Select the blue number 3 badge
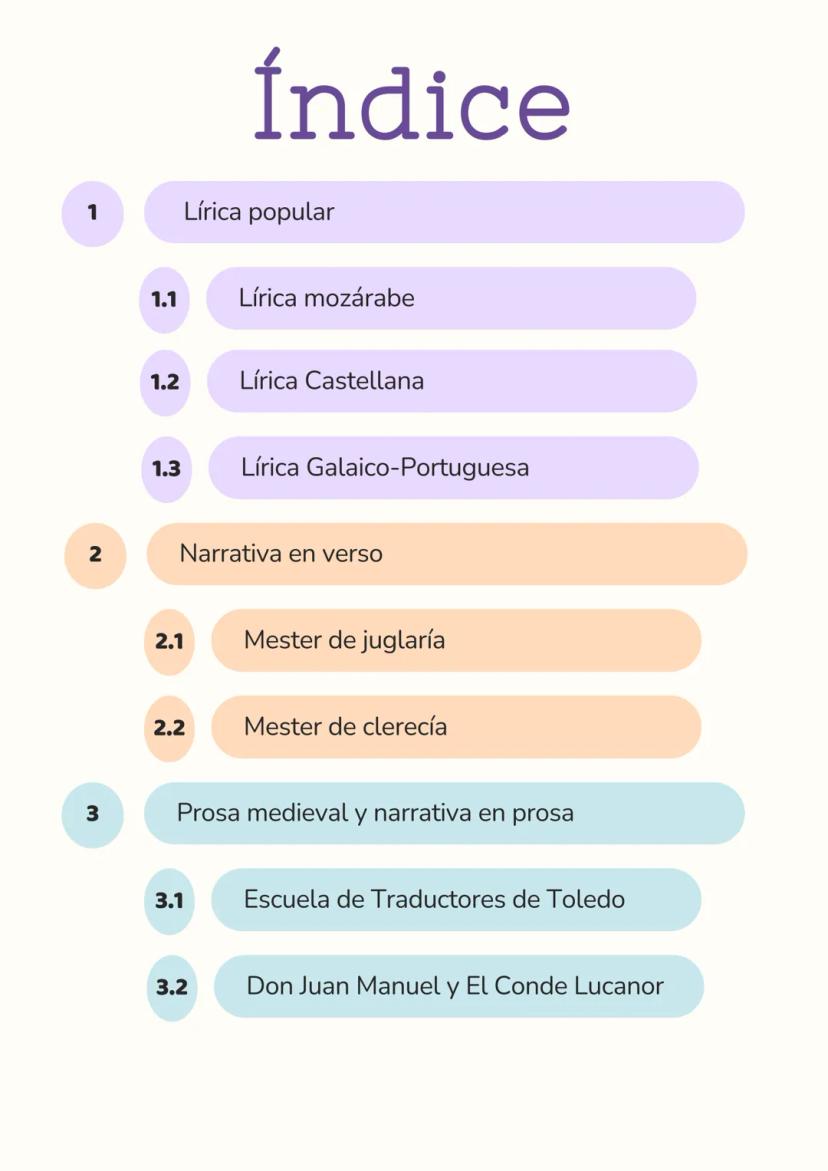This screenshot has height=1171, width=828. coord(92,815)
